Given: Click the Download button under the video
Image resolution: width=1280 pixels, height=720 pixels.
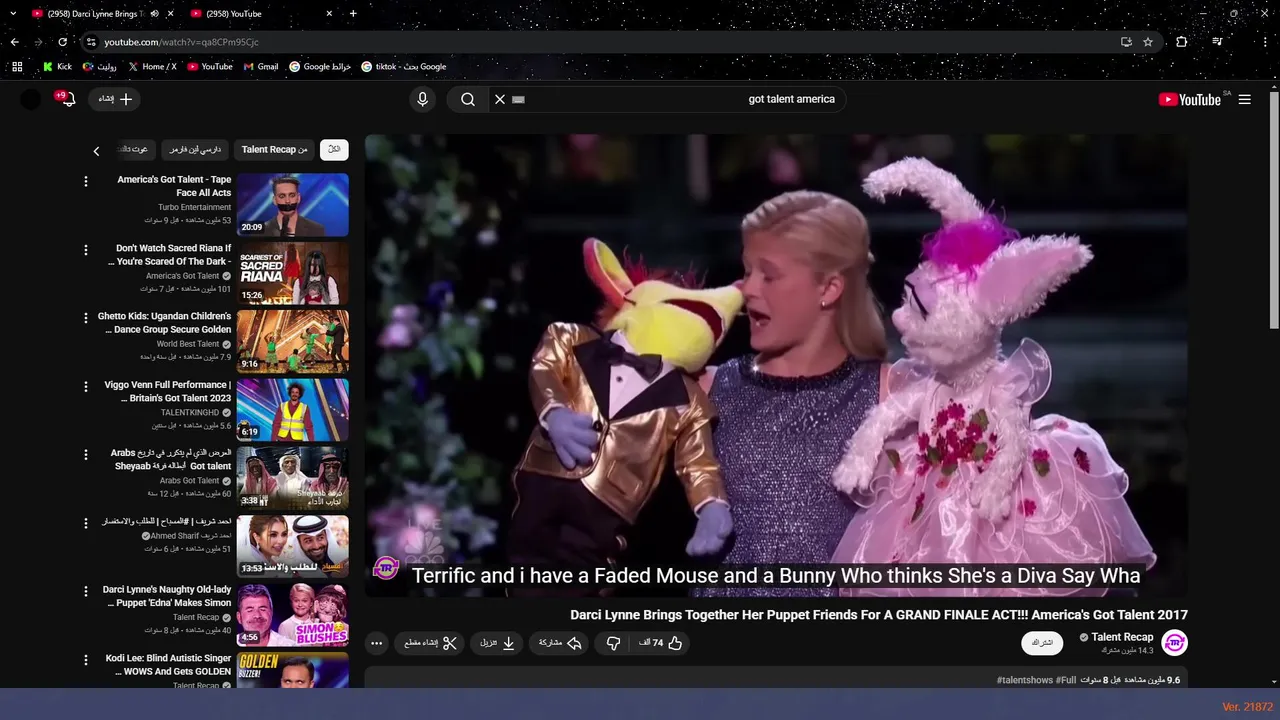Looking at the screenshot, I should coord(496,643).
